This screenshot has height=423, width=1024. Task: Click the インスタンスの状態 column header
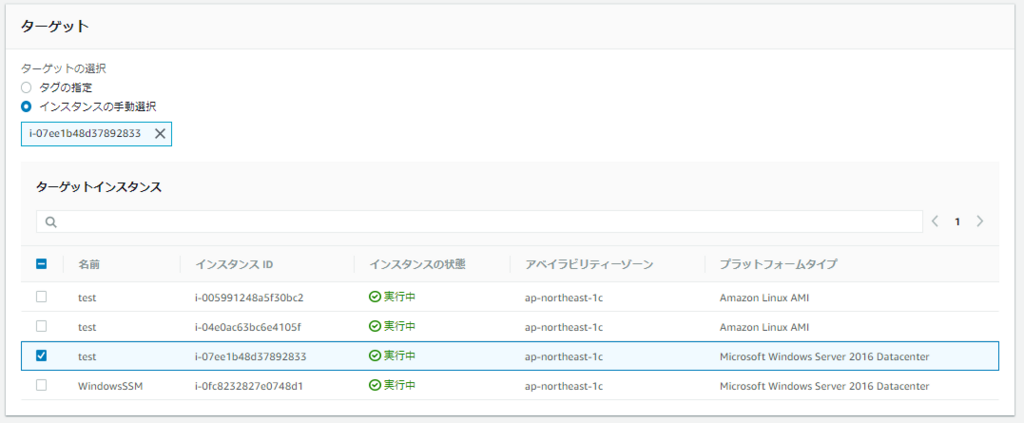[x=417, y=264]
